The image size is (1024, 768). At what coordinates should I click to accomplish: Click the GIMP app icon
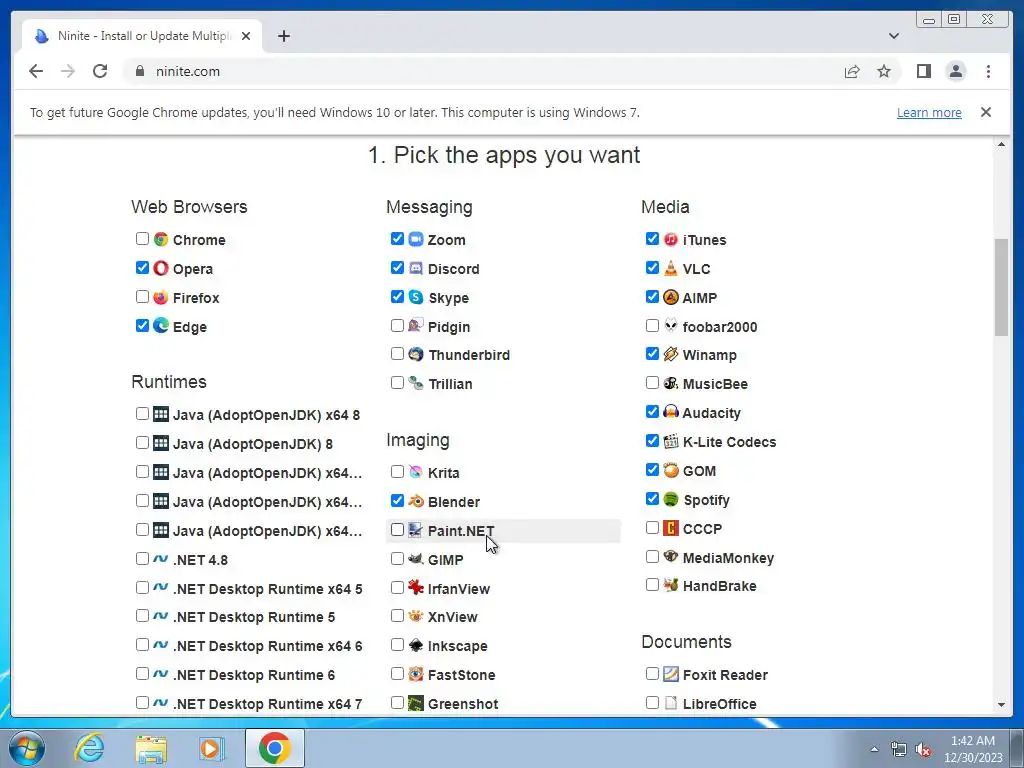[416, 559]
